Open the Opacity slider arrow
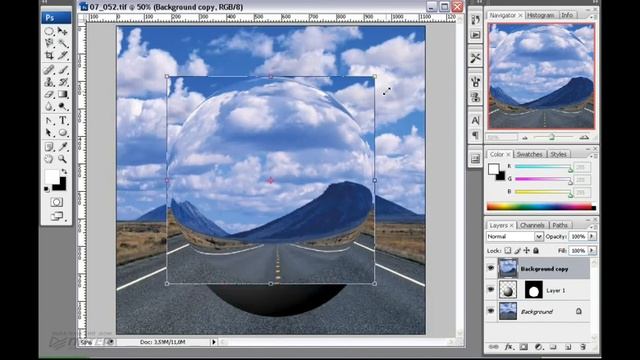This screenshot has height=360, width=640. click(x=591, y=236)
